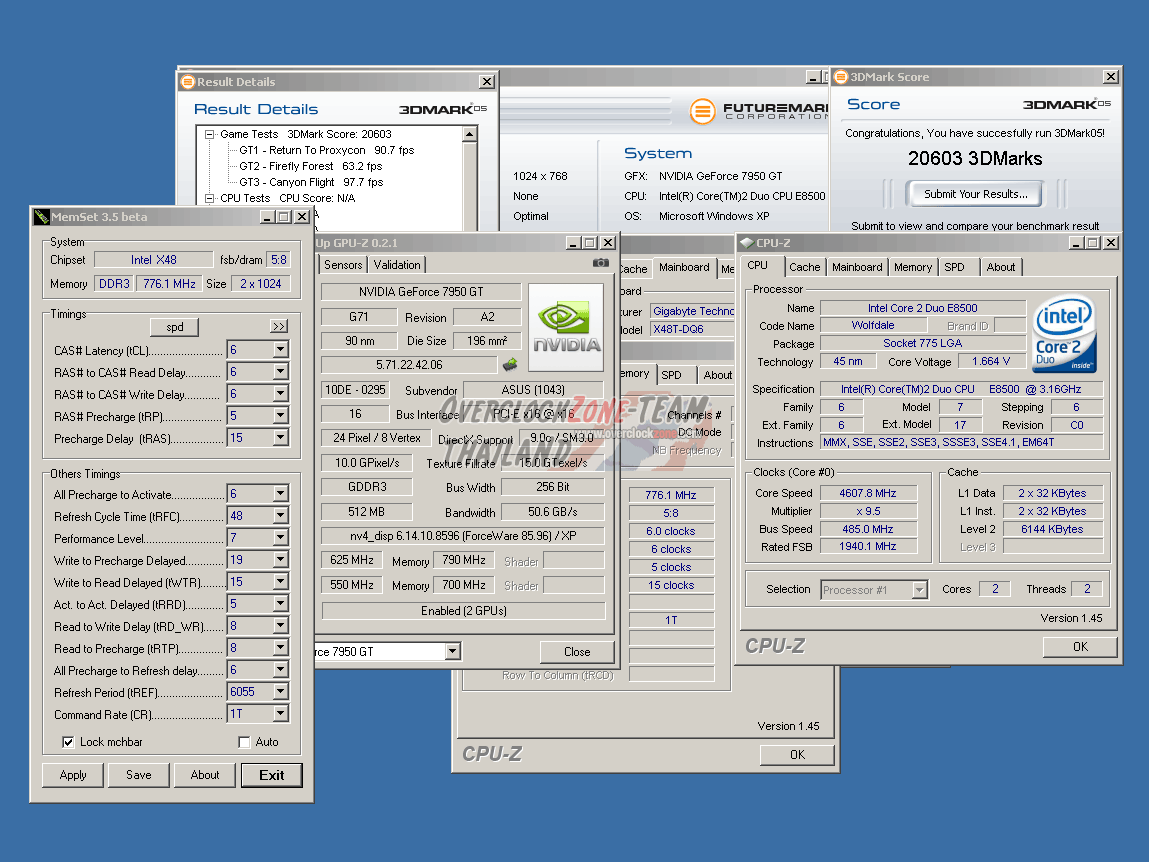The image size is (1149, 862).
Task: Click the Bus Speed 485.0 MHz field
Action: [868, 529]
